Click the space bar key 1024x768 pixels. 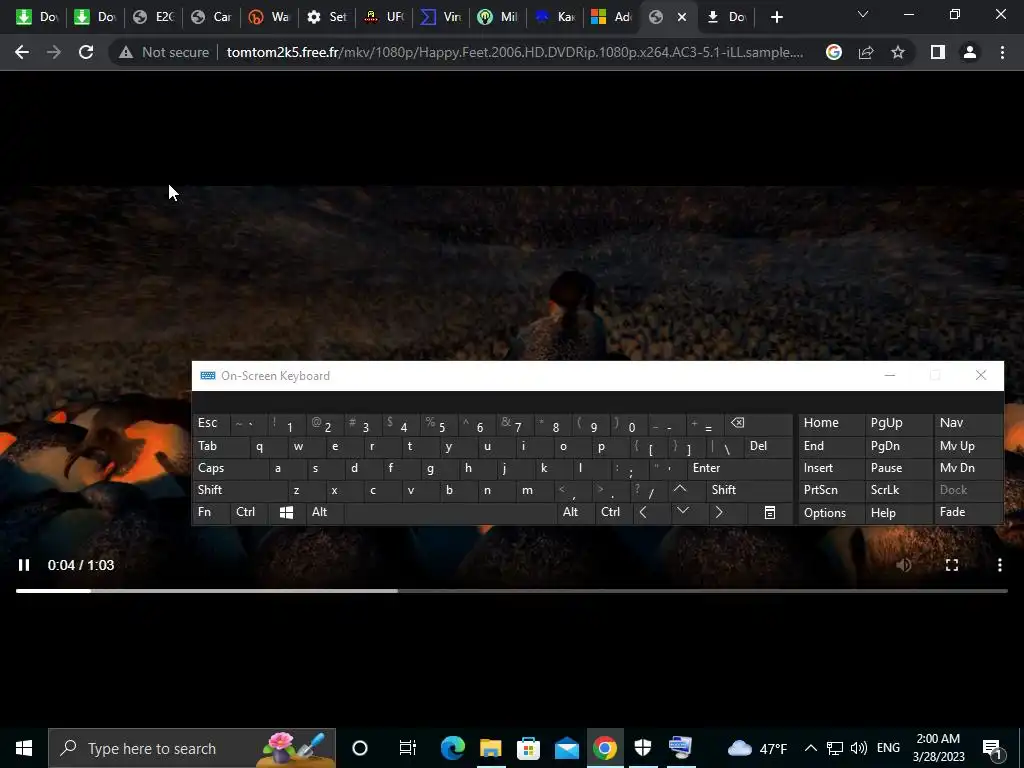pos(450,512)
